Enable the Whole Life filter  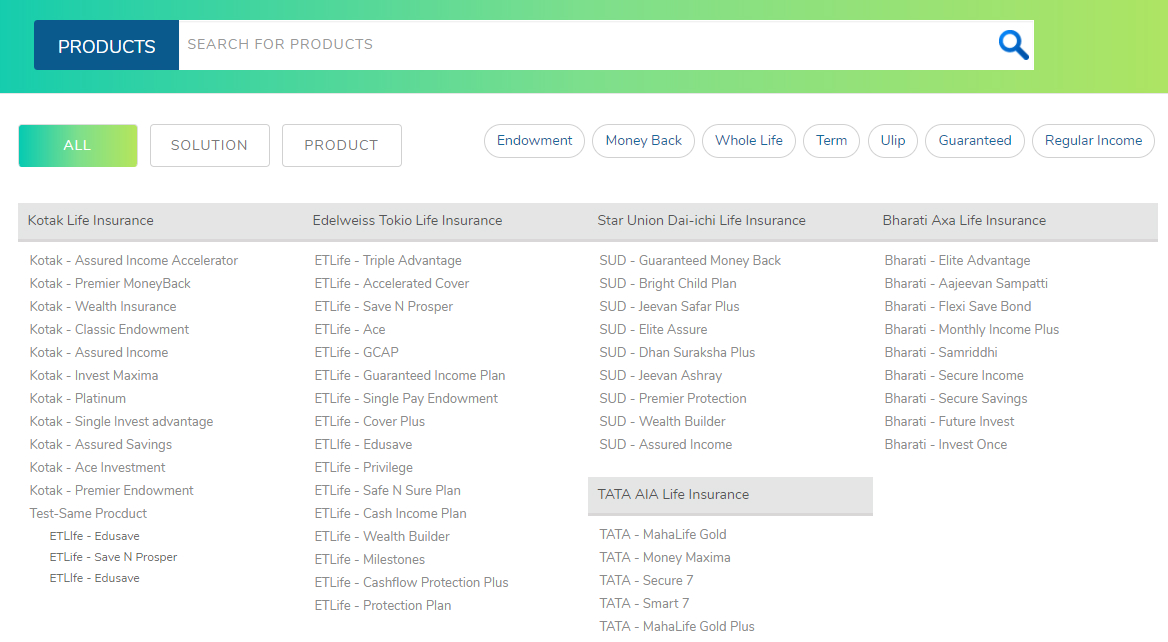[x=748, y=141]
